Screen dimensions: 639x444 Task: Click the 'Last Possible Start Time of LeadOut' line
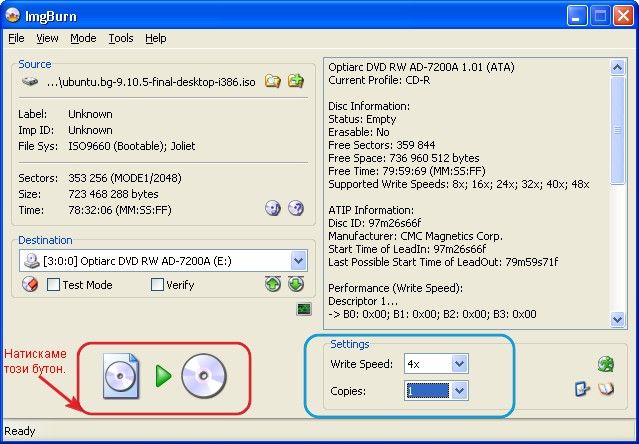[x=443, y=262]
